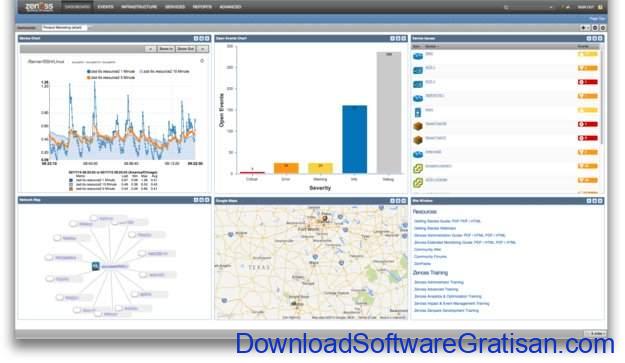Pan the device chart backward

150,49
